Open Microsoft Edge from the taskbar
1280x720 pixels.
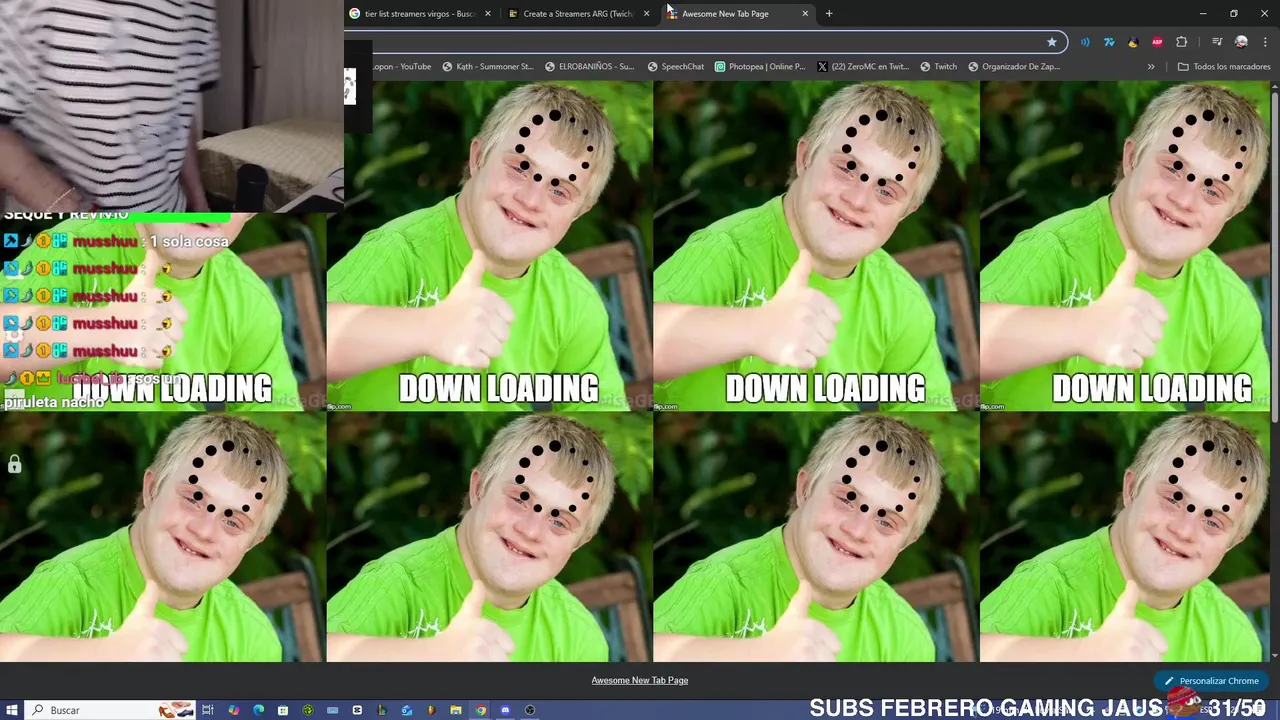pos(258,710)
